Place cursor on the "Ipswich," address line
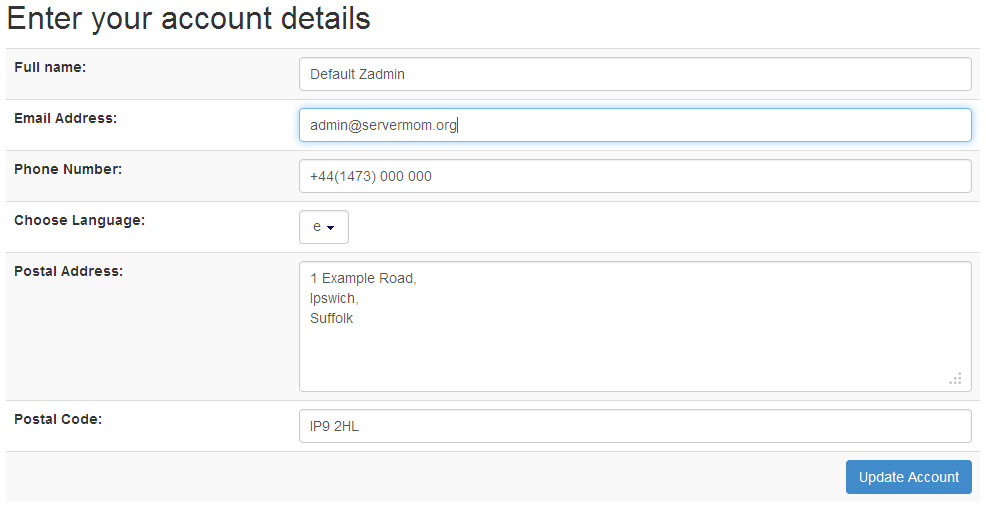This screenshot has width=986, height=509. click(x=334, y=298)
